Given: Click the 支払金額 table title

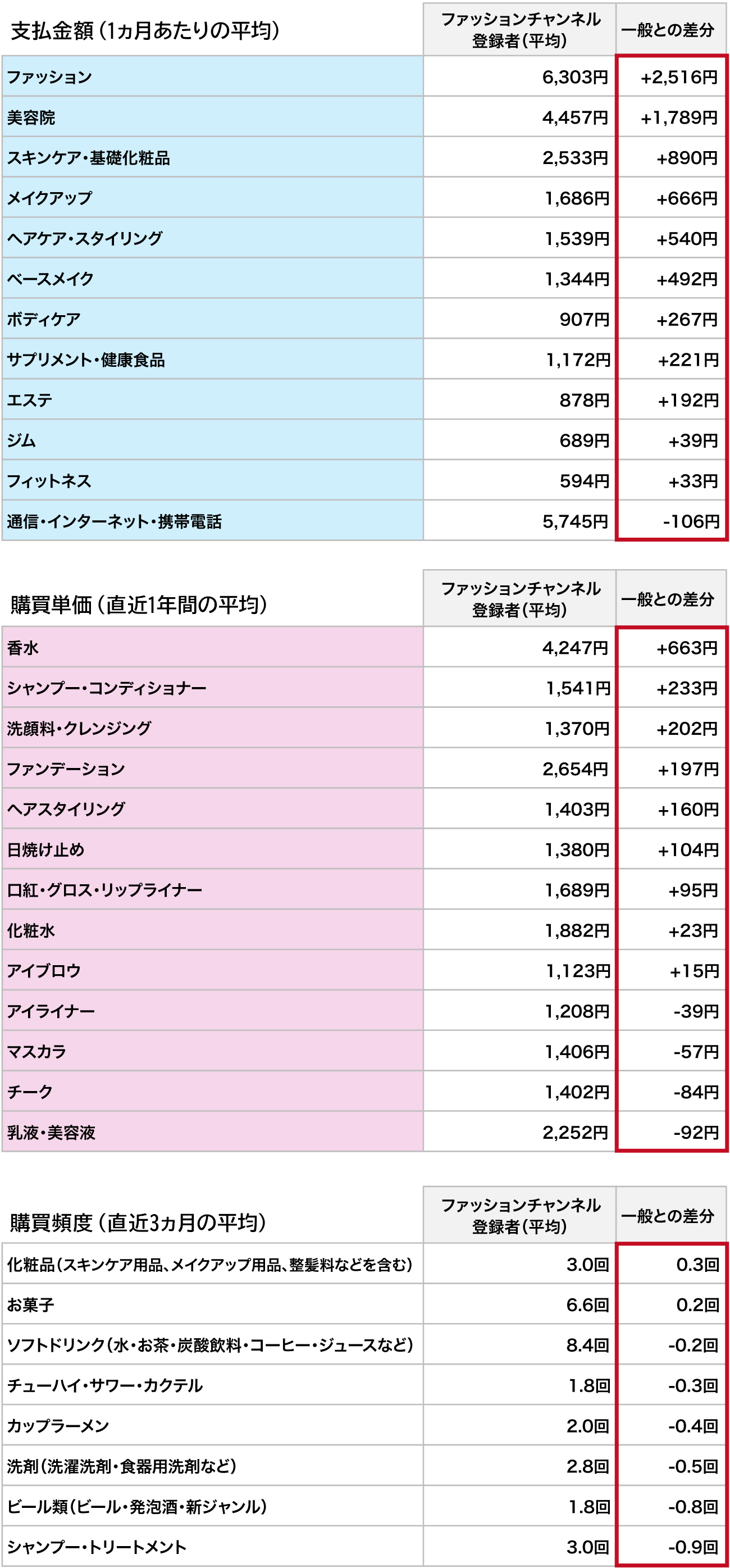Looking at the screenshot, I should click(x=145, y=30).
